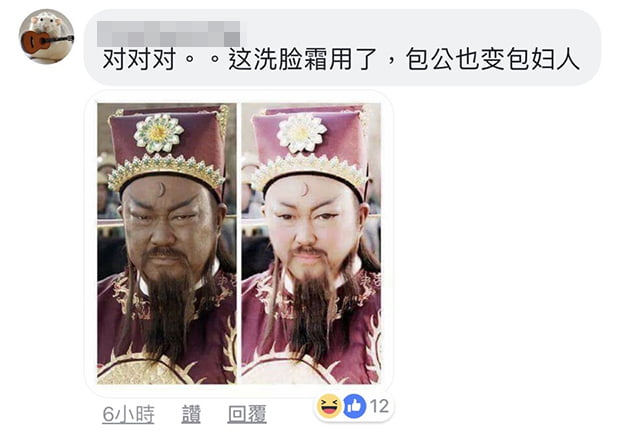Image resolution: width=640 pixels, height=446 pixels.
Task: Open the hamster with guitar profile avatar
Action: point(46,36)
